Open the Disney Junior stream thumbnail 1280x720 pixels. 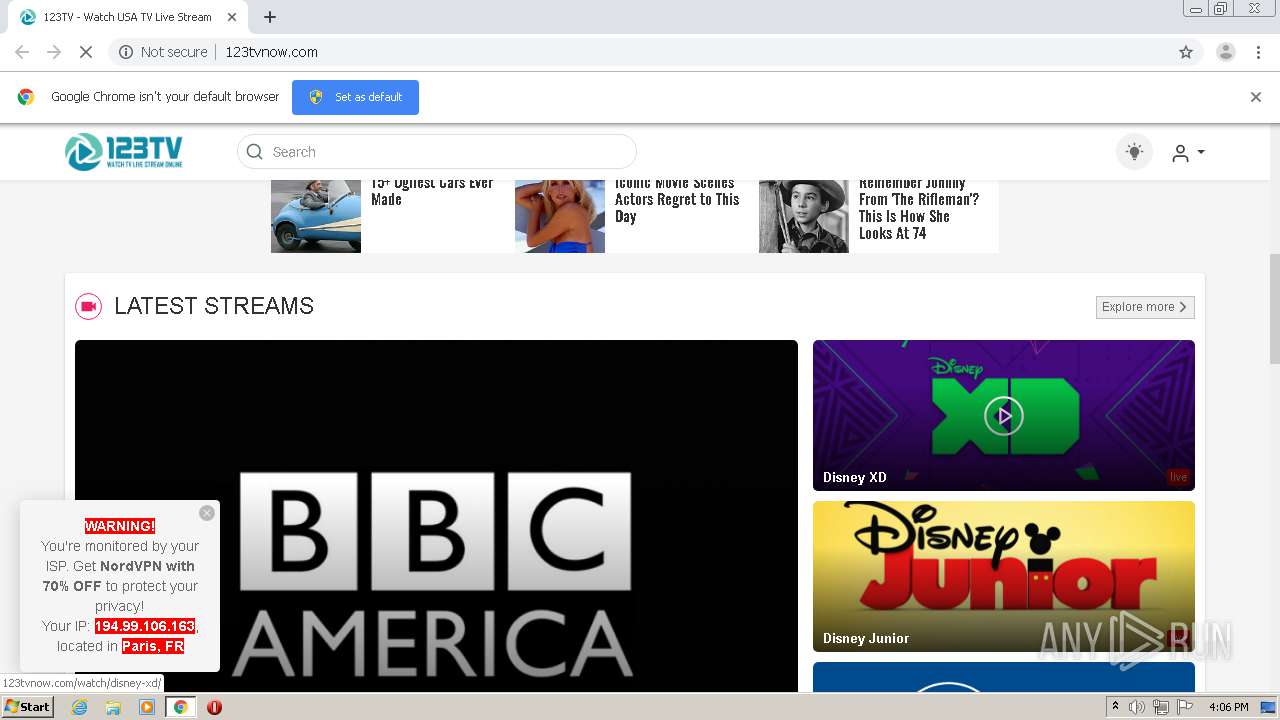point(1003,576)
